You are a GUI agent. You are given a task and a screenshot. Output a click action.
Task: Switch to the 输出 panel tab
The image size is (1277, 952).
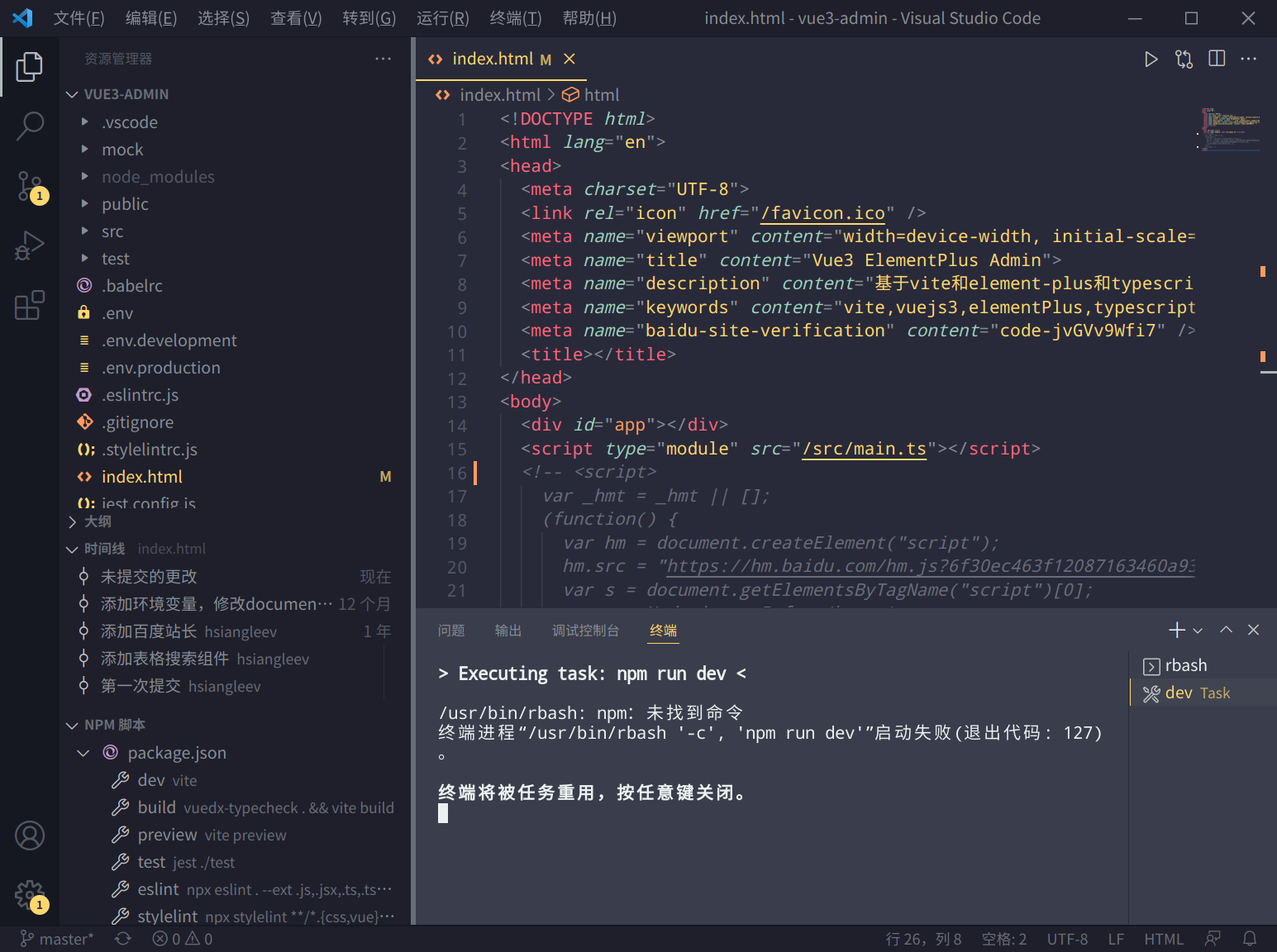pyautogui.click(x=508, y=631)
